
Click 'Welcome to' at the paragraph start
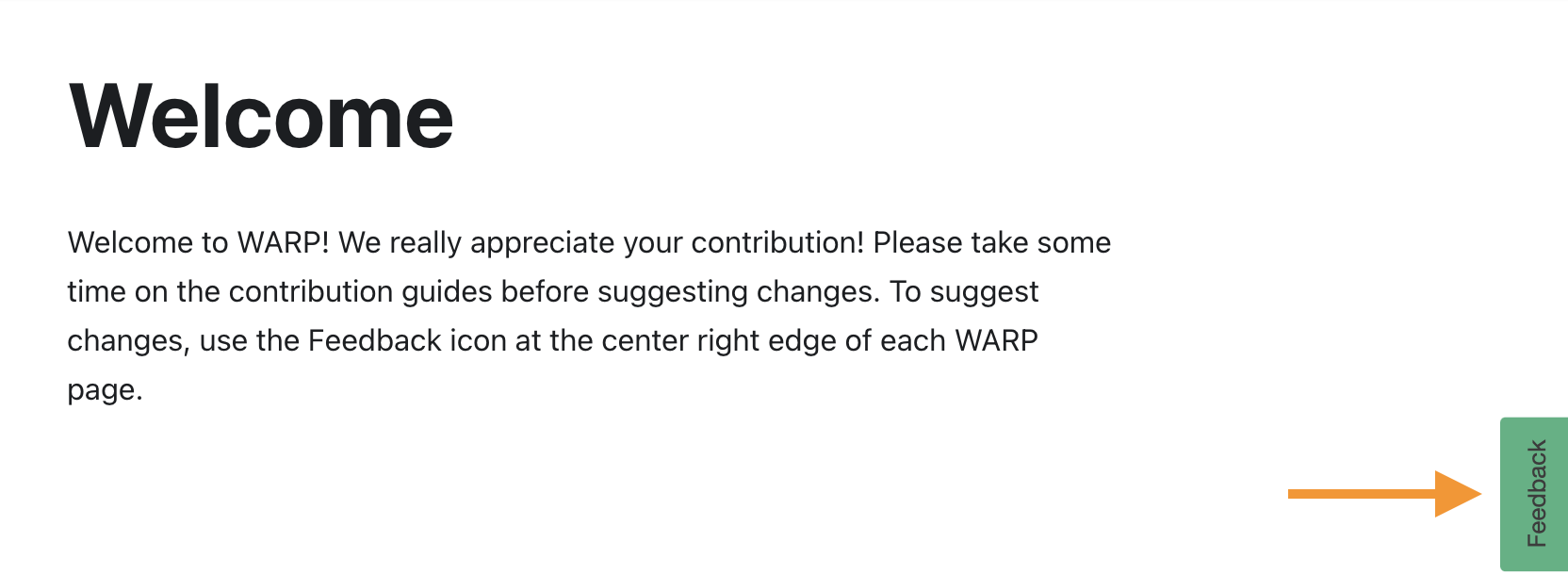click(x=148, y=242)
